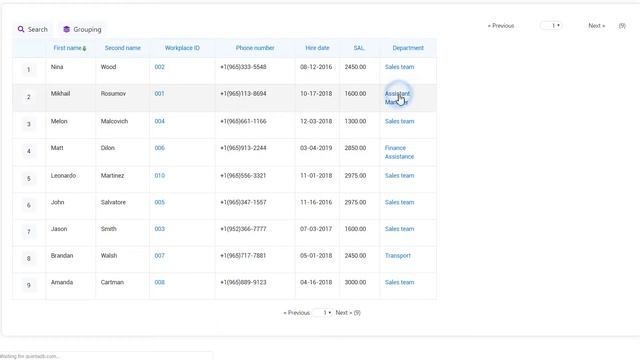Click second name Cartman
This screenshot has height=360, width=640.
tap(112, 282)
